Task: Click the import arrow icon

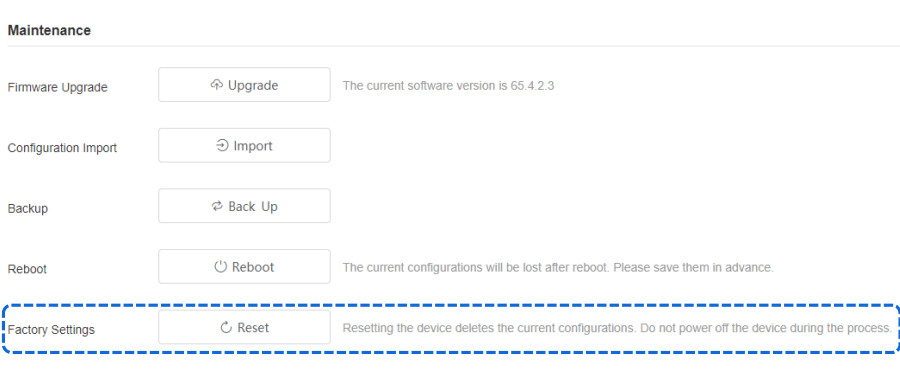Action: pyautogui.click(x=222, y=146)
